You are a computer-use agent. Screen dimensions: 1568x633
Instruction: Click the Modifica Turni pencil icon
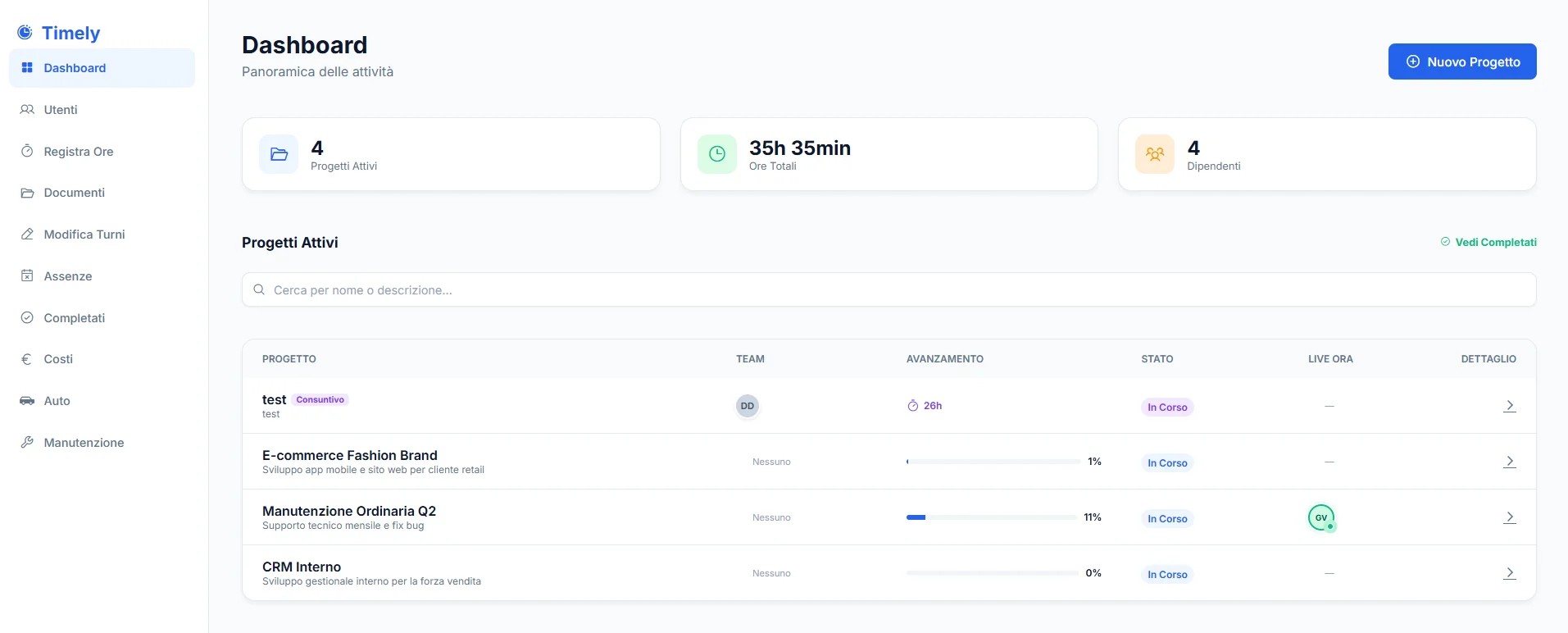(x=27, y=235)
